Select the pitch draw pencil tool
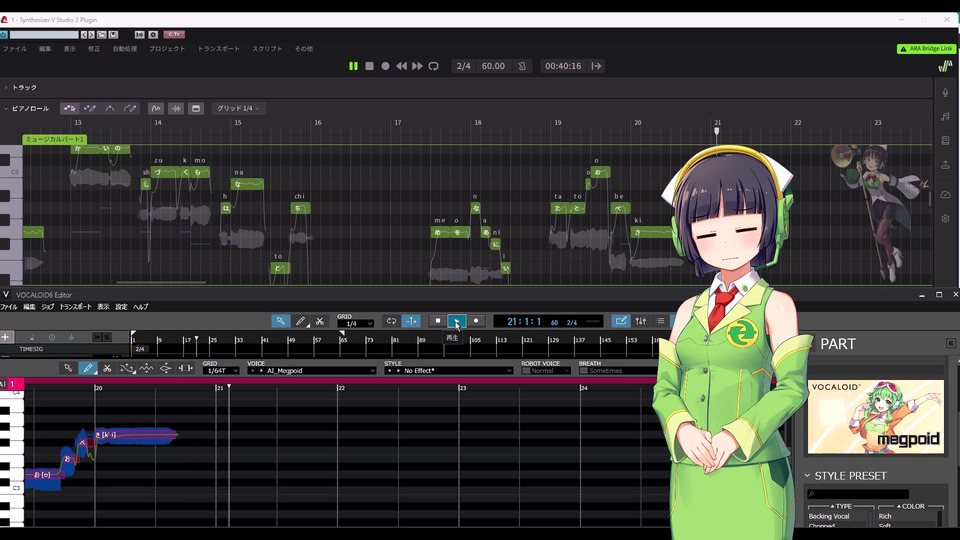This screenshot has width=960, height=540. coord(130,108)
